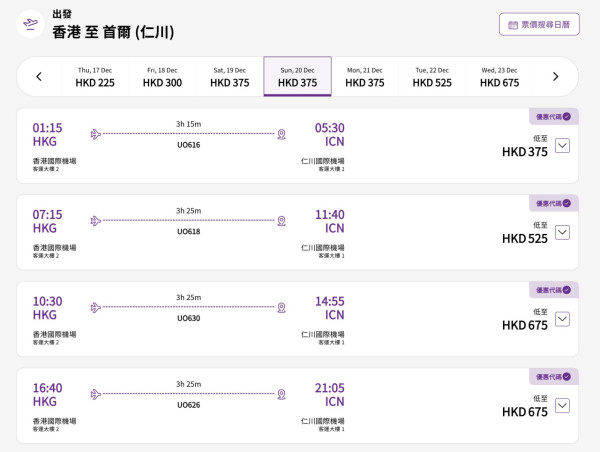Click the HKD 675 price on the 16:40 flight
The height and width of the screenshot is (452, 600).
(x=525, y=412)
